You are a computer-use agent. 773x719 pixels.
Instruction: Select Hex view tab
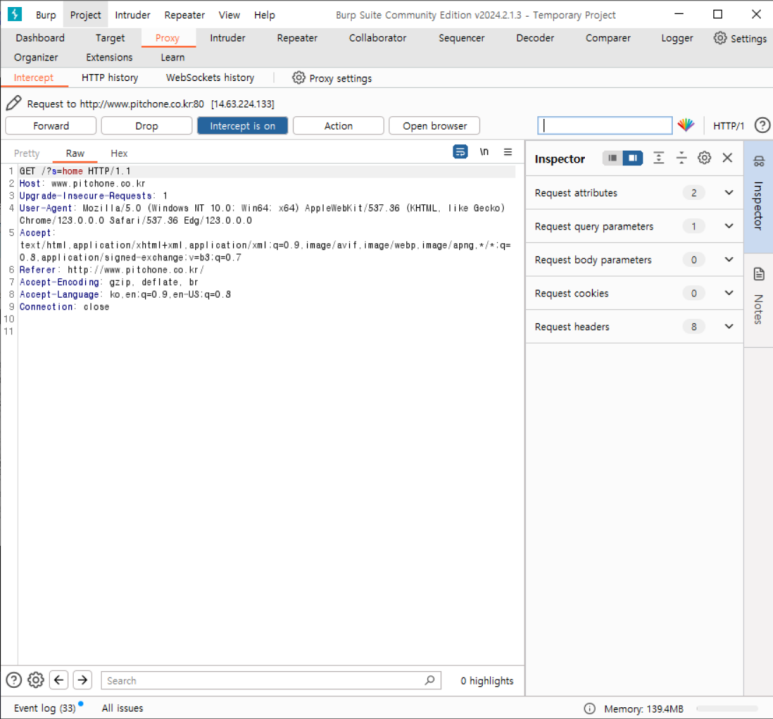119,153
